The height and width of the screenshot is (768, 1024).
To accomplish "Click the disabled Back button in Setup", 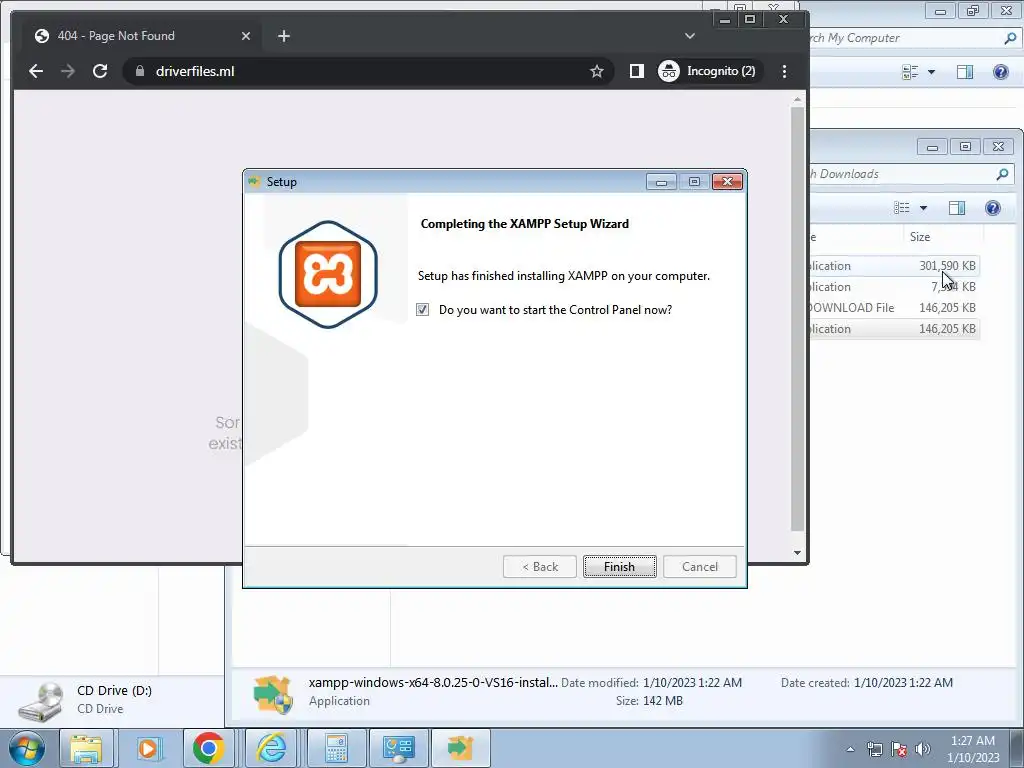I will point(539,566).
